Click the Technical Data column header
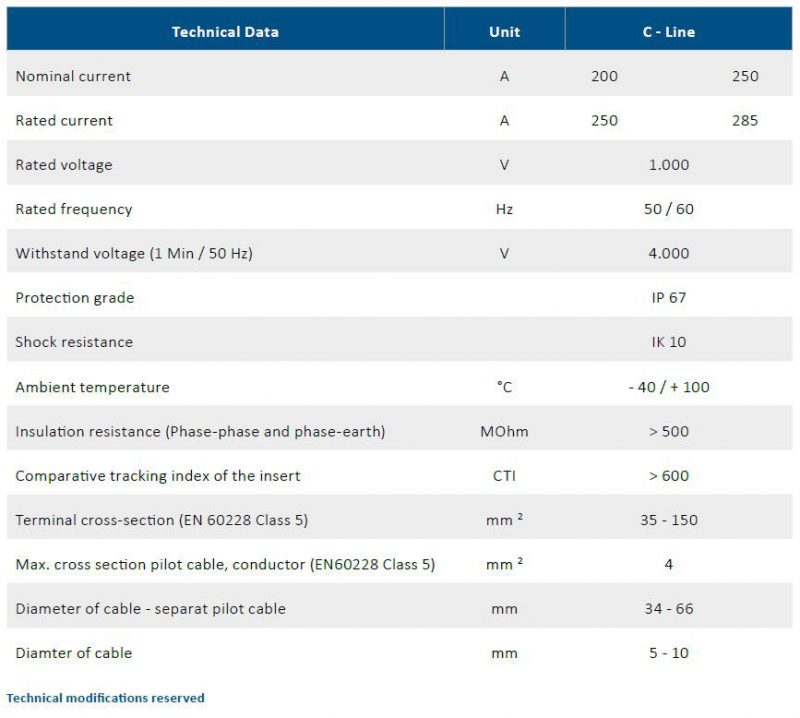Image resolution: width=800 pixels, height=718 pixels. [x=225, y=32]
